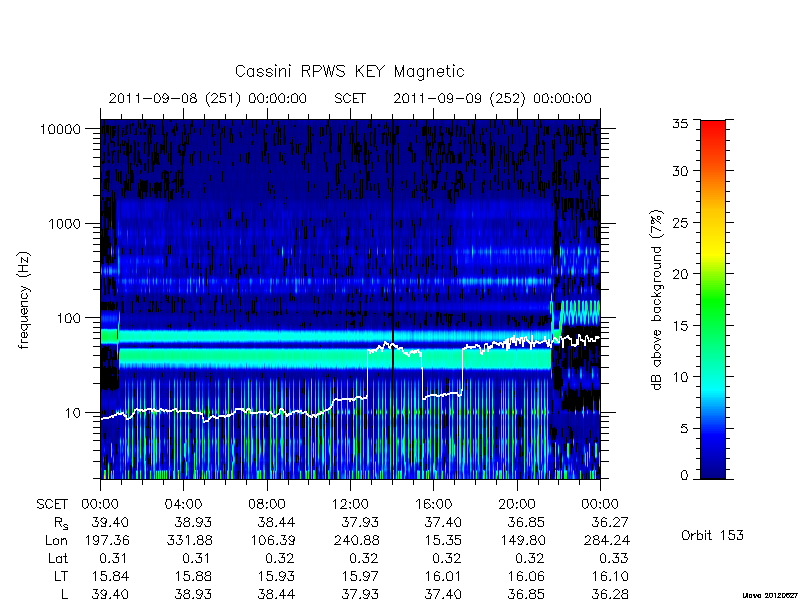Click the 35 dB colorbar tick label

pos(680,123)
